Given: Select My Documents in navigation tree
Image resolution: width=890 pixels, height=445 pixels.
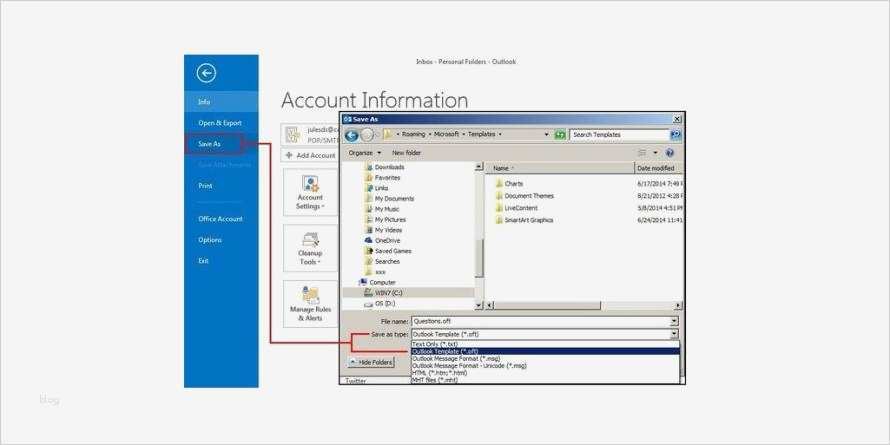Looking at the screenshot, I should click(x=394, y=199).
